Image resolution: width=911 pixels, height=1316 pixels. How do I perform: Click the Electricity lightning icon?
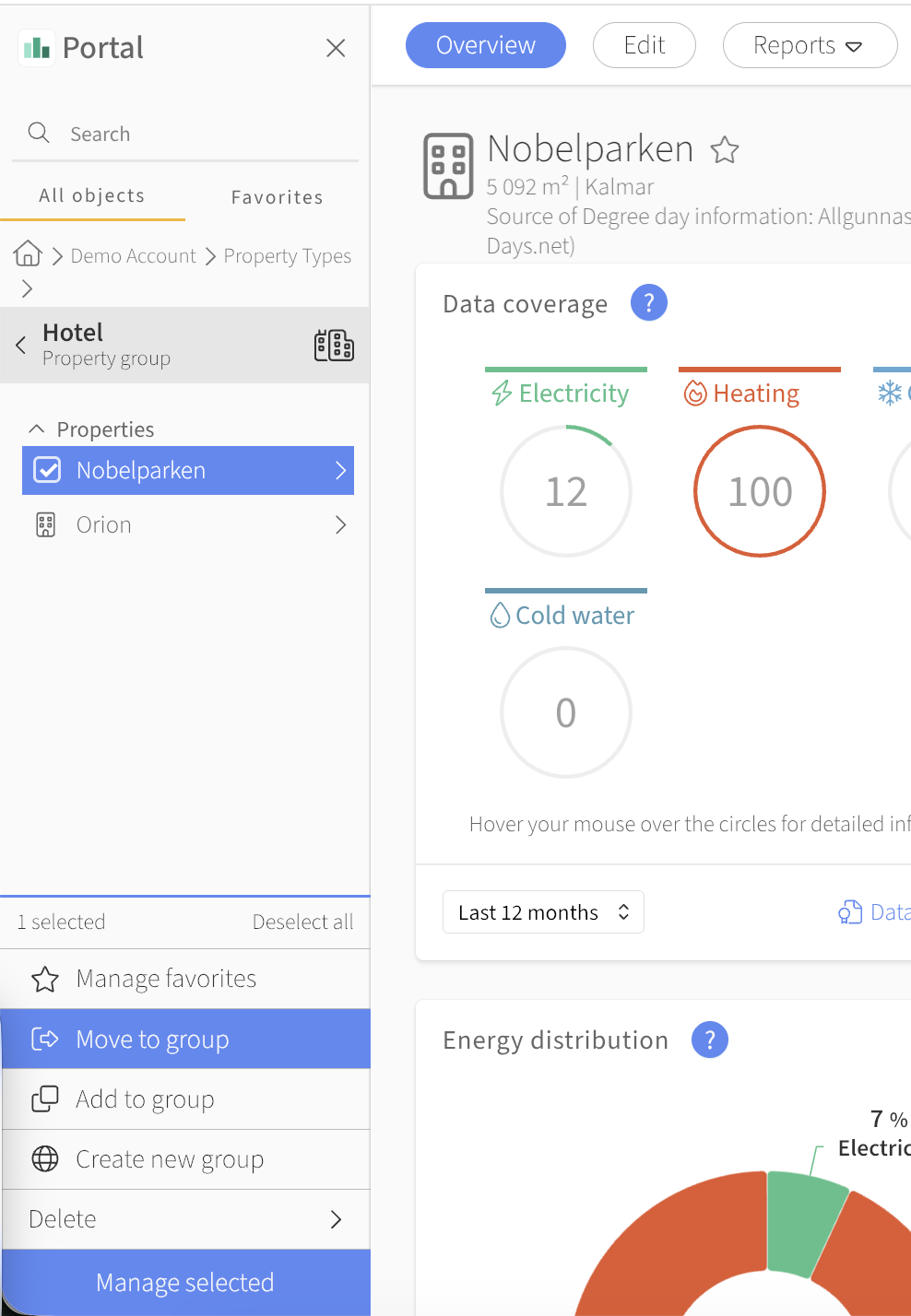point(502,394)
